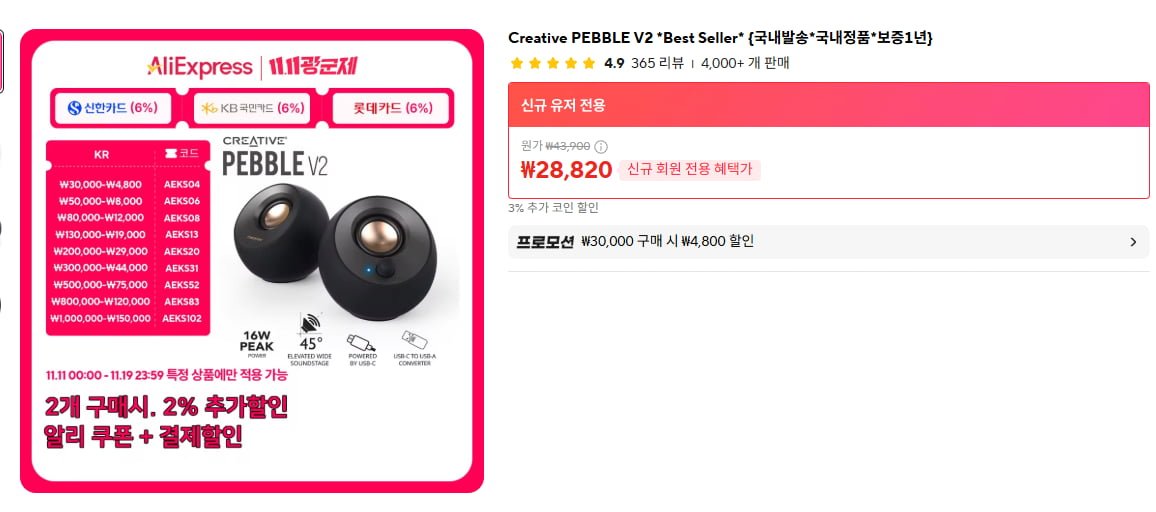Image resolution: width=1156 pixels, height=512 pixels.
Task: Click the 신규 회원 전용 혜택가 badge
Action: [689, 170]
